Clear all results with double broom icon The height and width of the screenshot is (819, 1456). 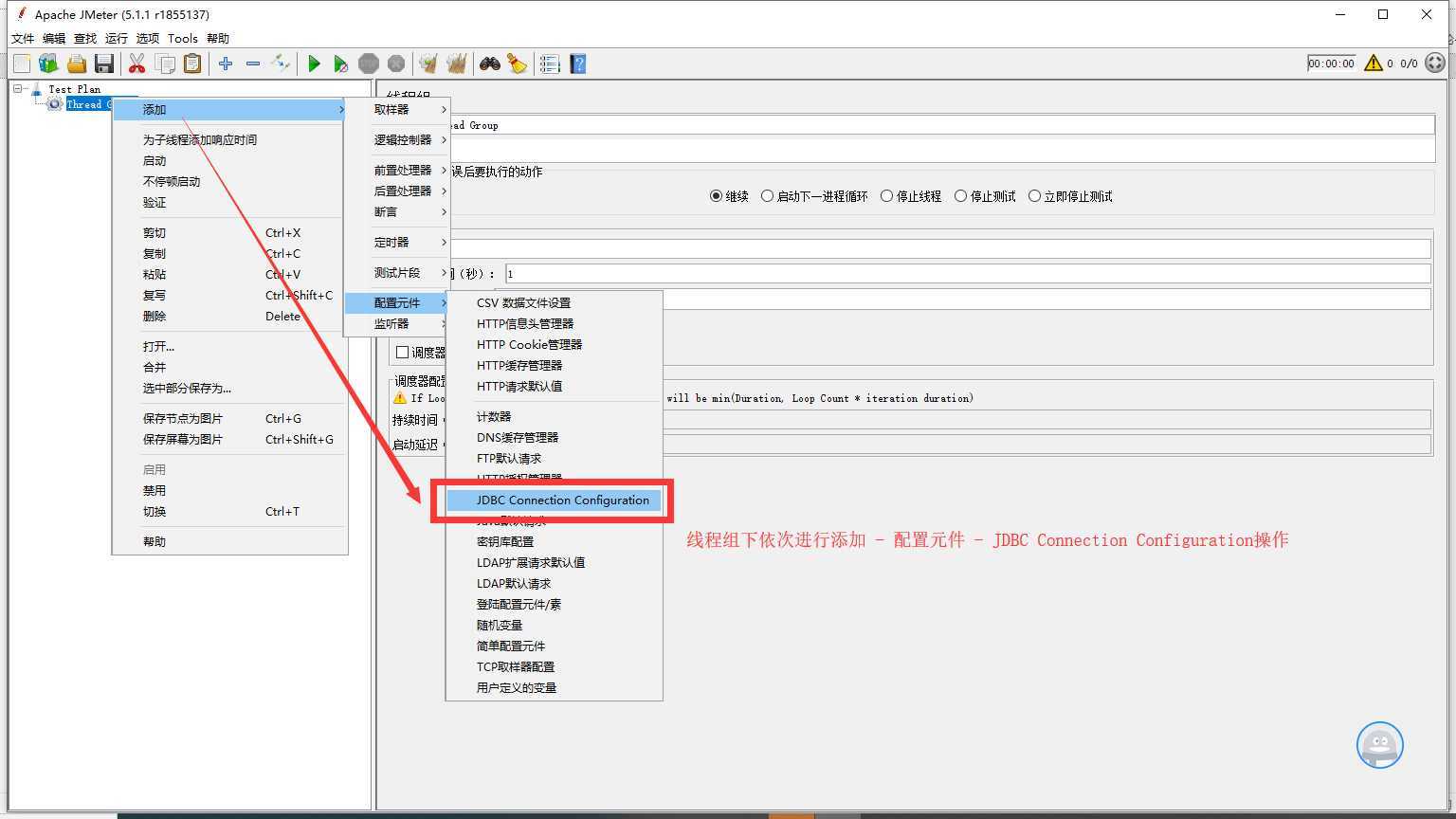click(x=457, y=64)
